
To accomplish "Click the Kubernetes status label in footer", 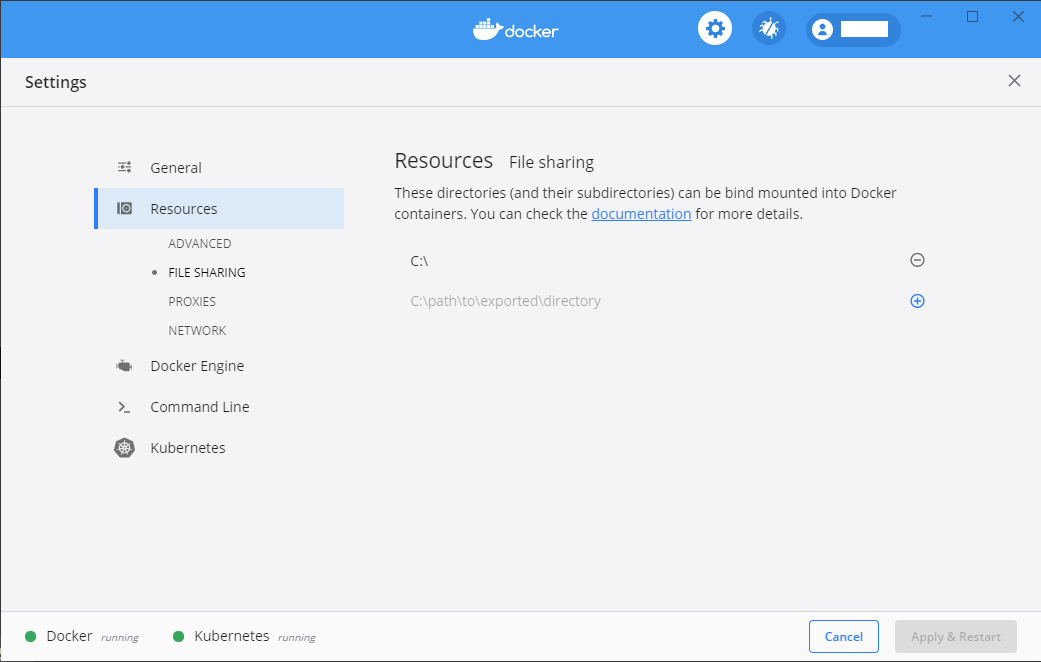I will (x=232, y=636).
